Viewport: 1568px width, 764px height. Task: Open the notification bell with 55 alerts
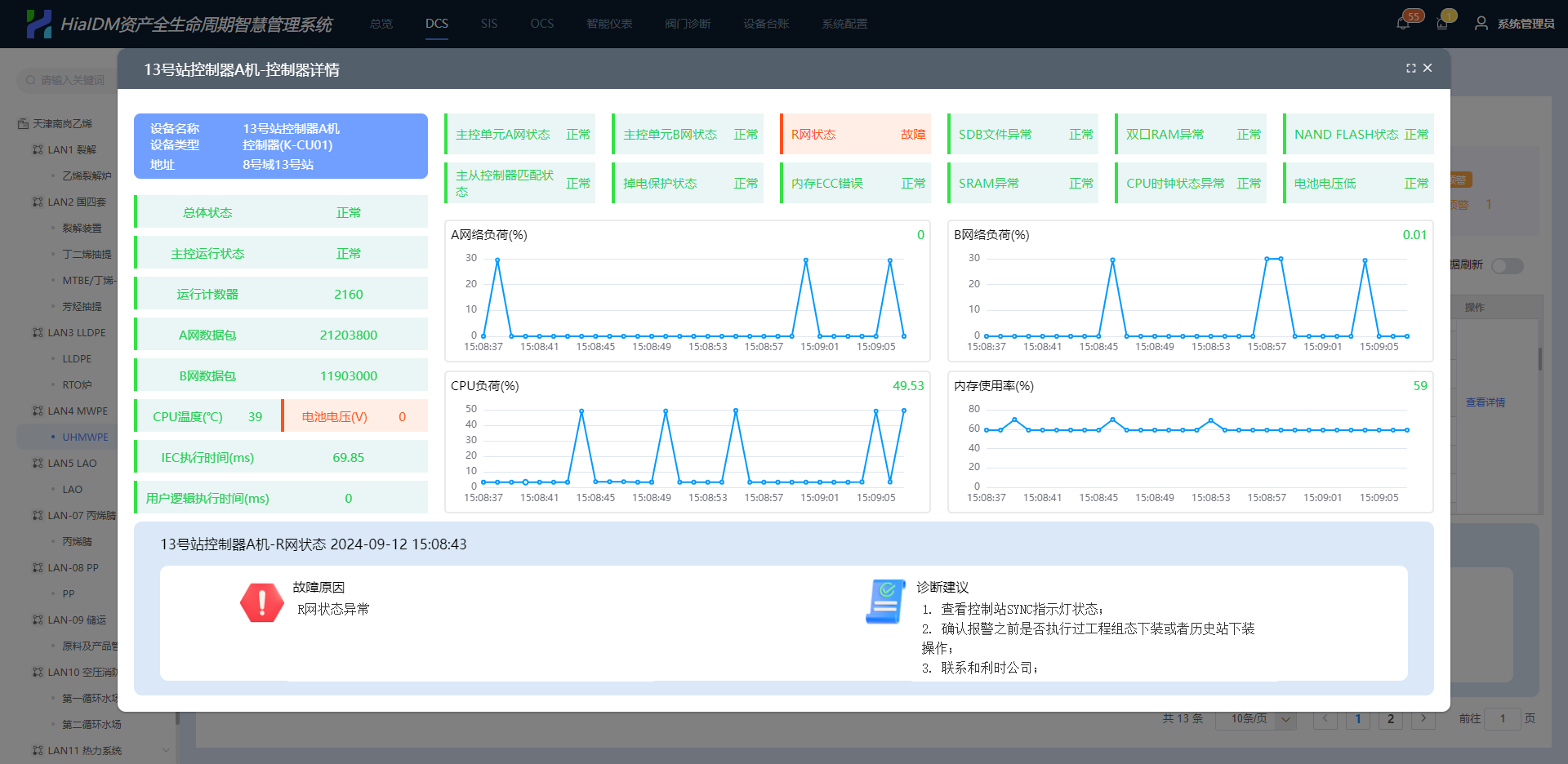click(1403, 22)
